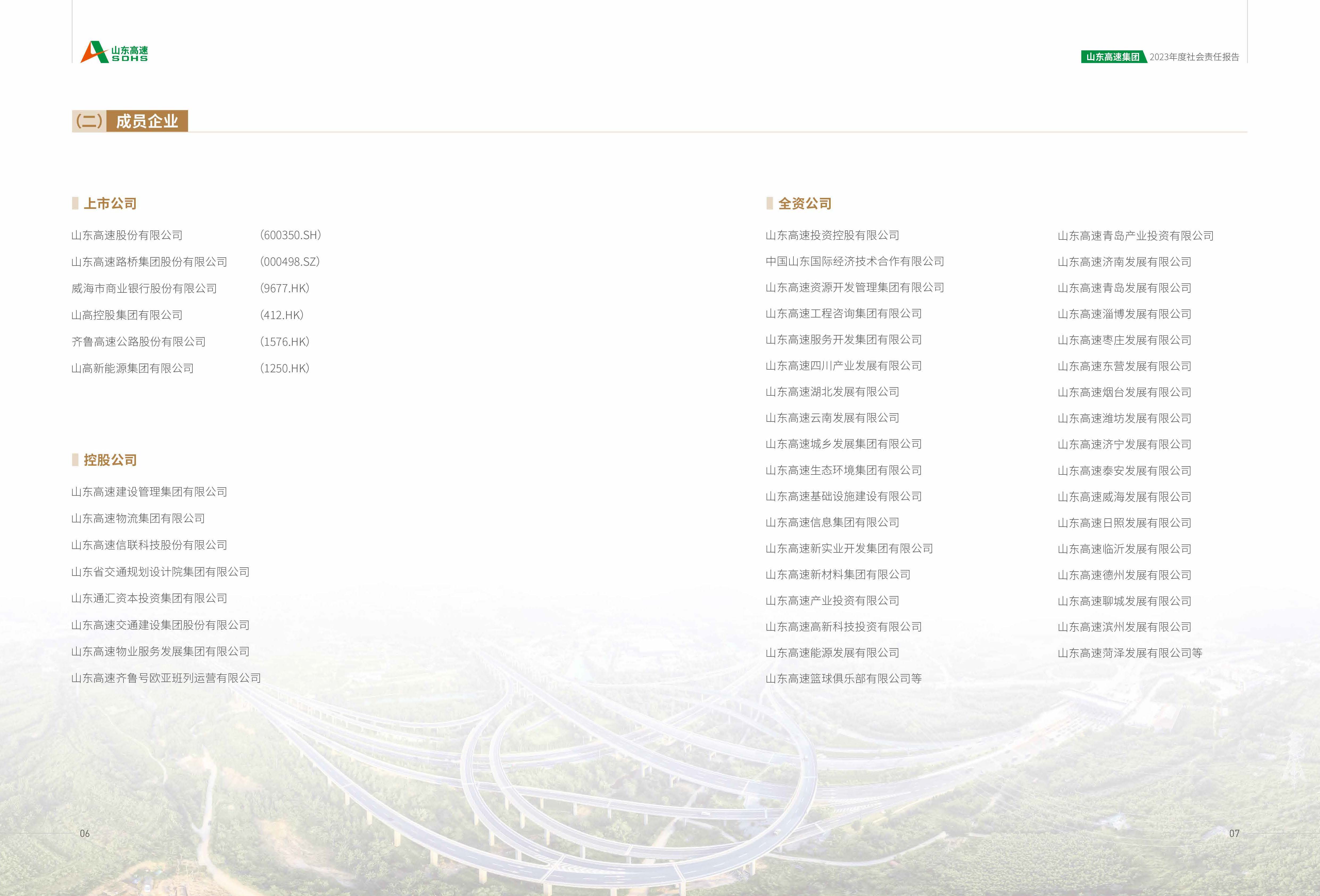Click stock code (1250.HK)
1320x896 pixels.
coord(285,368)
